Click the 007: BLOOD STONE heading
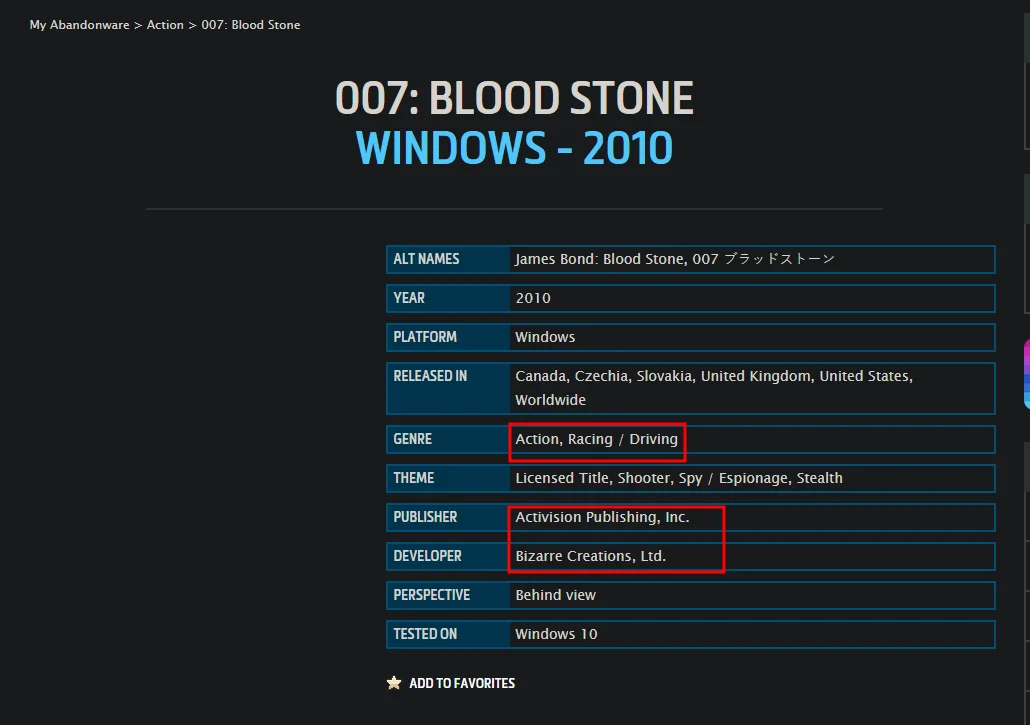Image resolution: width=1030 pixels, height=725 pixels. coord(514,99)
